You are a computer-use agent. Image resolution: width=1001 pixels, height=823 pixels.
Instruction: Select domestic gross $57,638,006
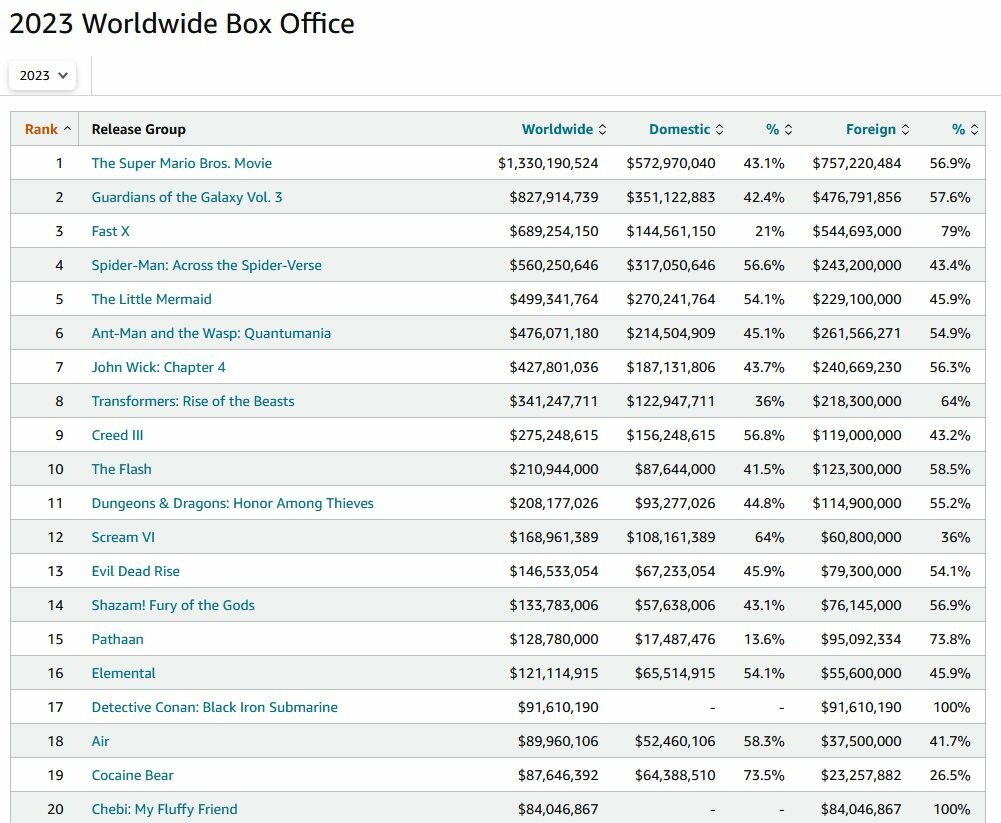click(675, 605)
